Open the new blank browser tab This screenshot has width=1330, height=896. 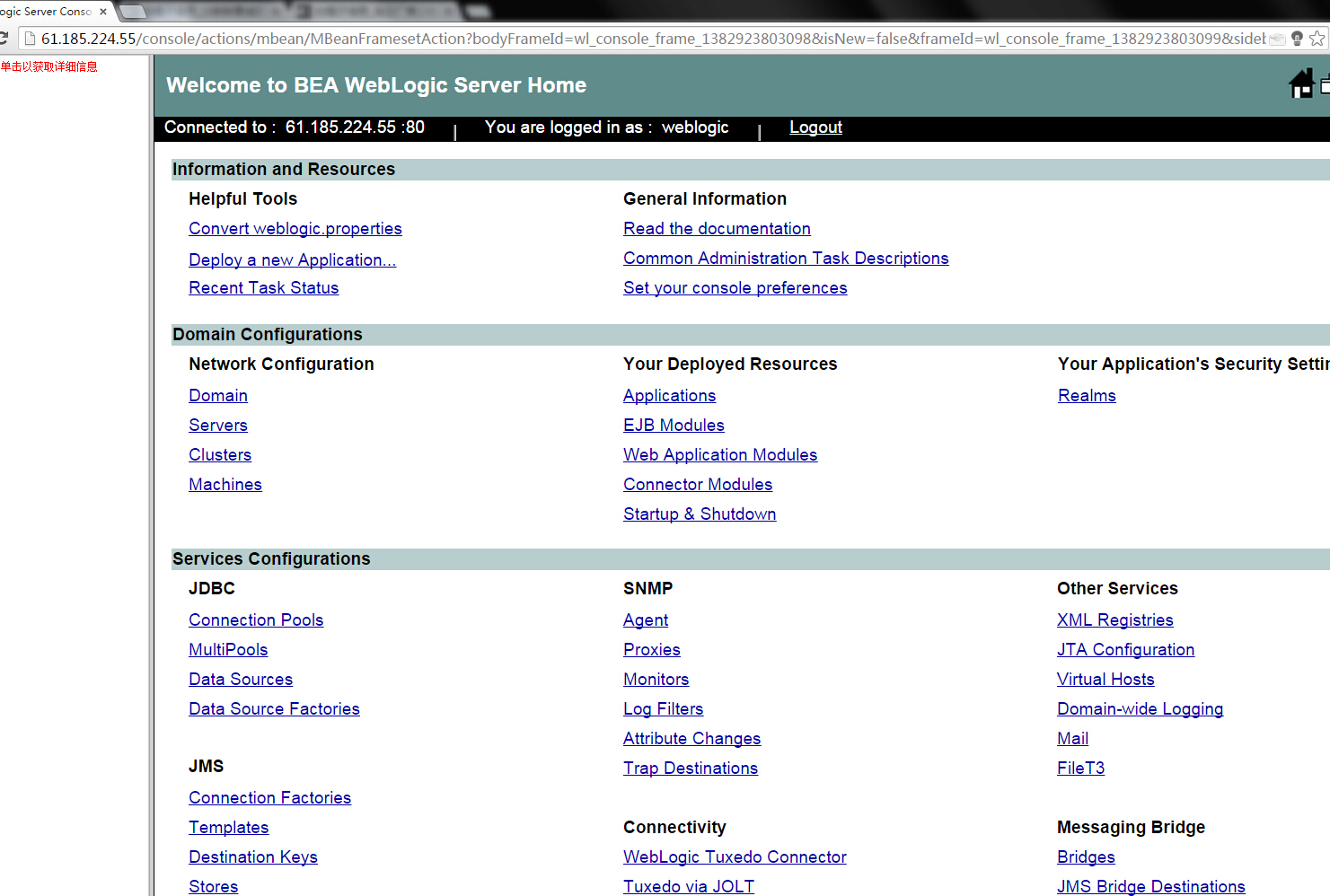click(132, 12)
